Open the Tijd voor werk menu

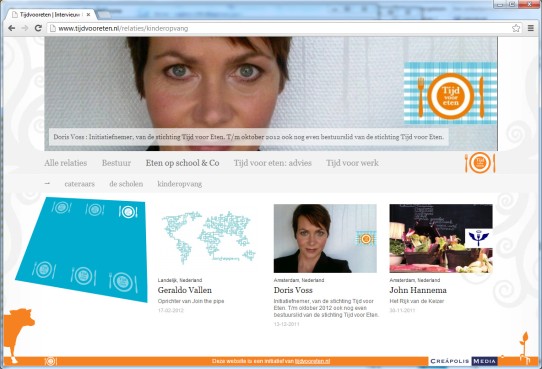[353, 163]
